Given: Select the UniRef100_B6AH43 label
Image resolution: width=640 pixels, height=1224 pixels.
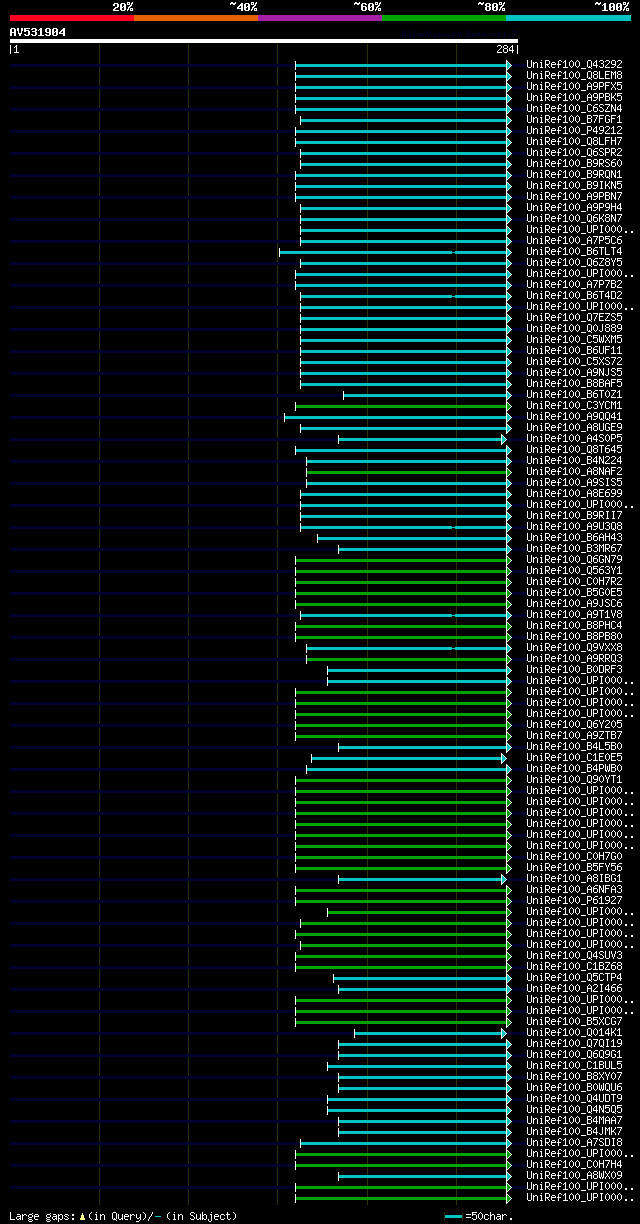Looking at the screenshot, I should pyautogui.click(x=574, y=537).
